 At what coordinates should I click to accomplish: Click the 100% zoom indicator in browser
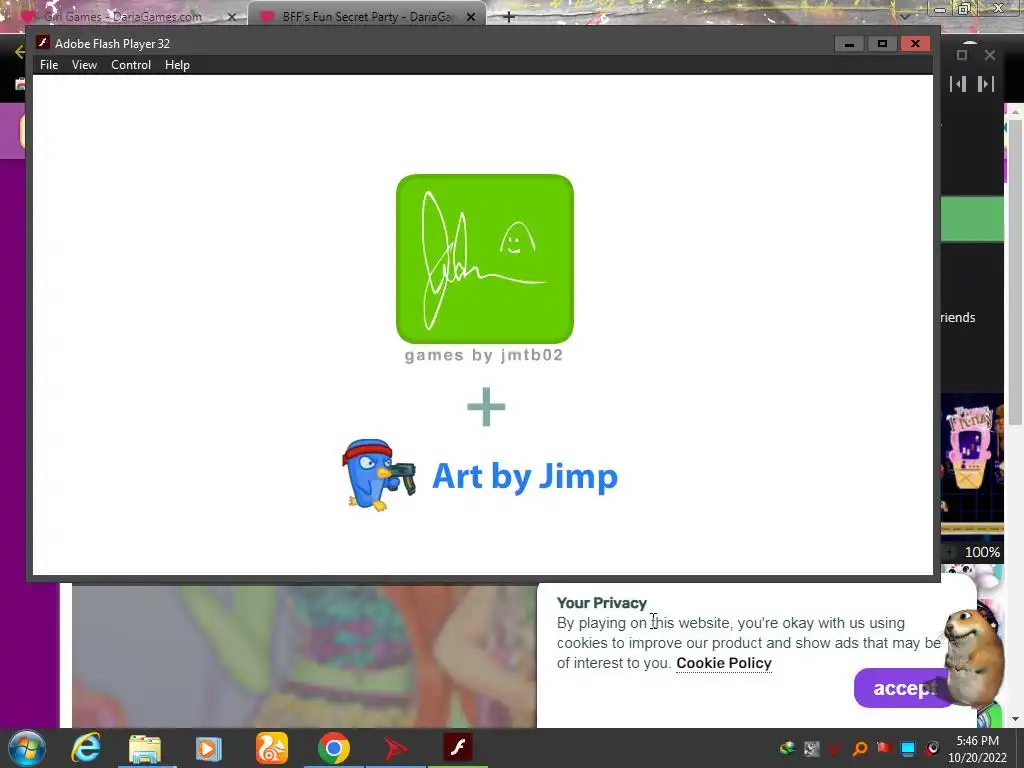pos(982,552)
